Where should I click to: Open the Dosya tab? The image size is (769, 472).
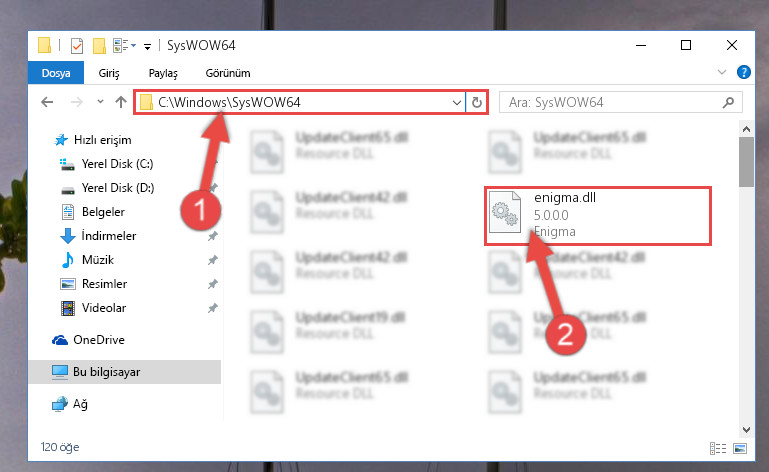[56, 73]
